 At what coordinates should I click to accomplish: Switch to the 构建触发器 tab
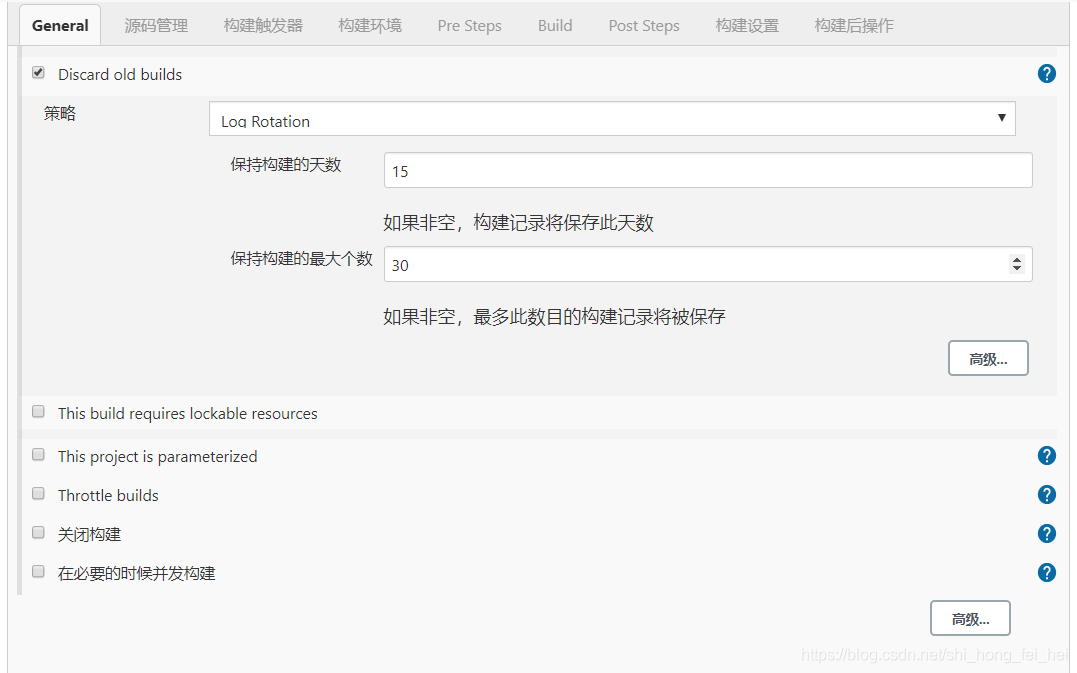point(263,25)
